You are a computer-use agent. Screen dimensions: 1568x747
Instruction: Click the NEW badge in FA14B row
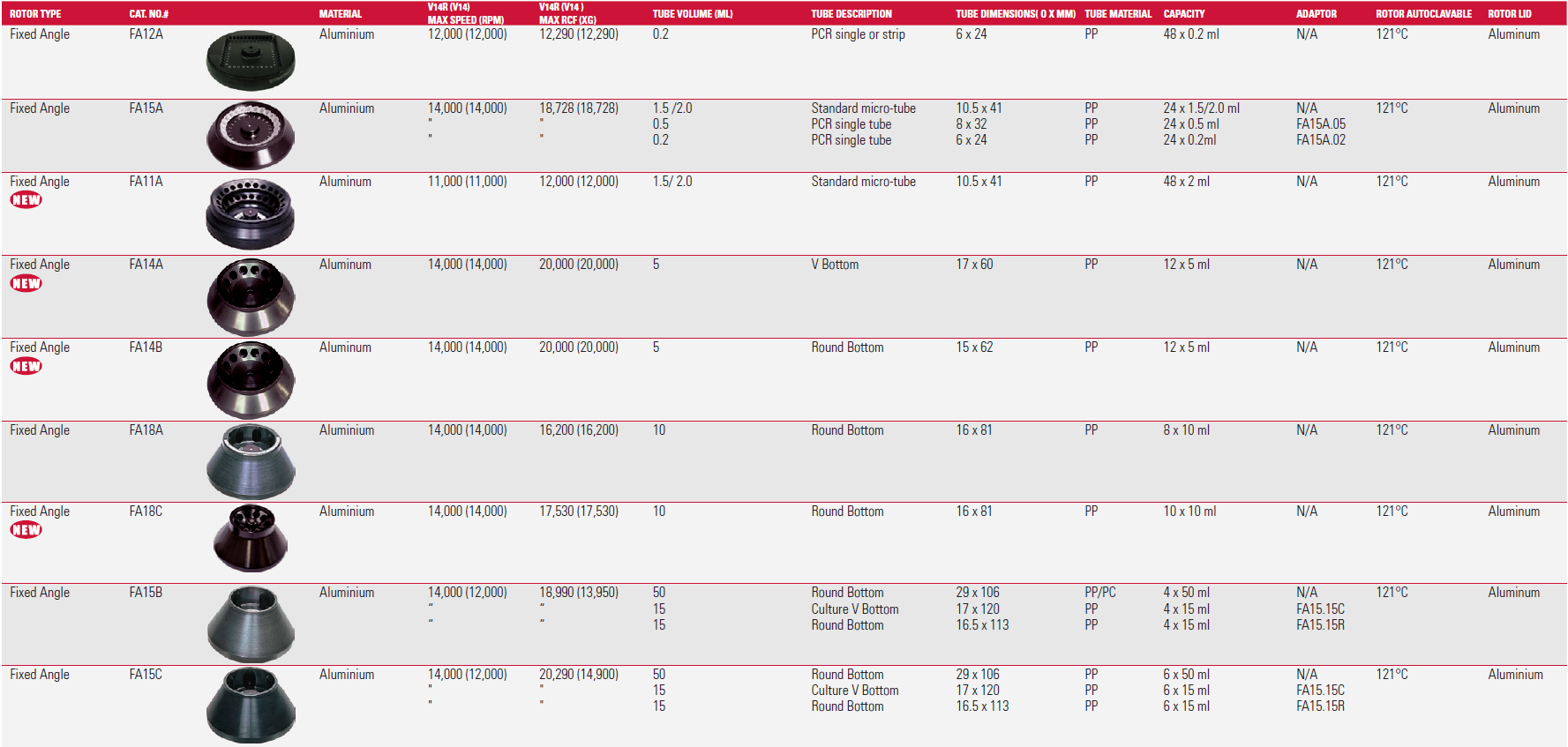[26, 366]
